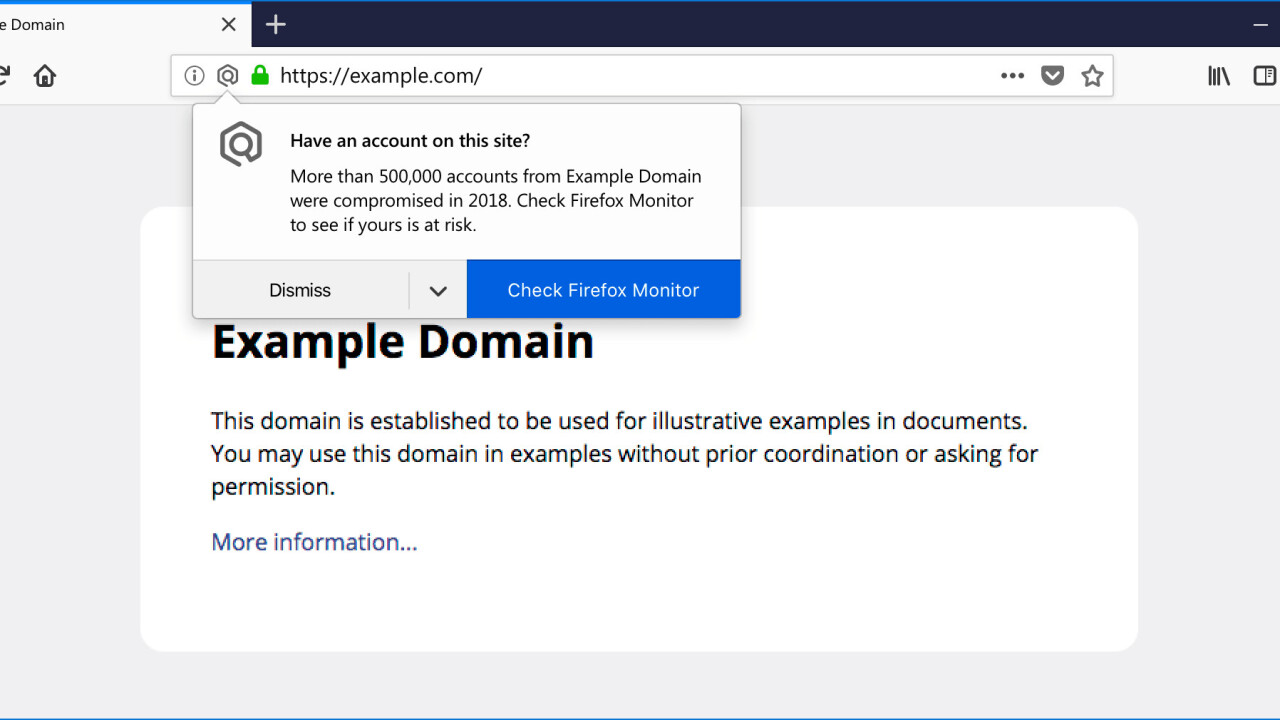Open the page actions three-dot menu
The height and width of the screenshot is (720, 1280).
[1012, 76]
